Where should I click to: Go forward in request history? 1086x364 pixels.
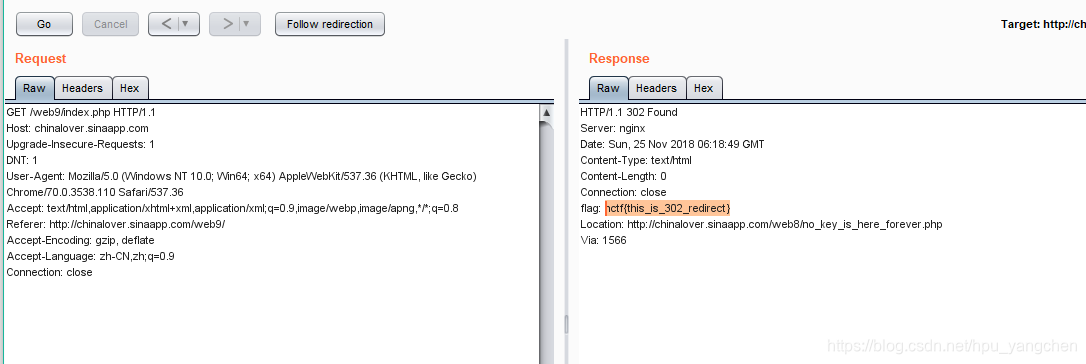pos(227,24)
